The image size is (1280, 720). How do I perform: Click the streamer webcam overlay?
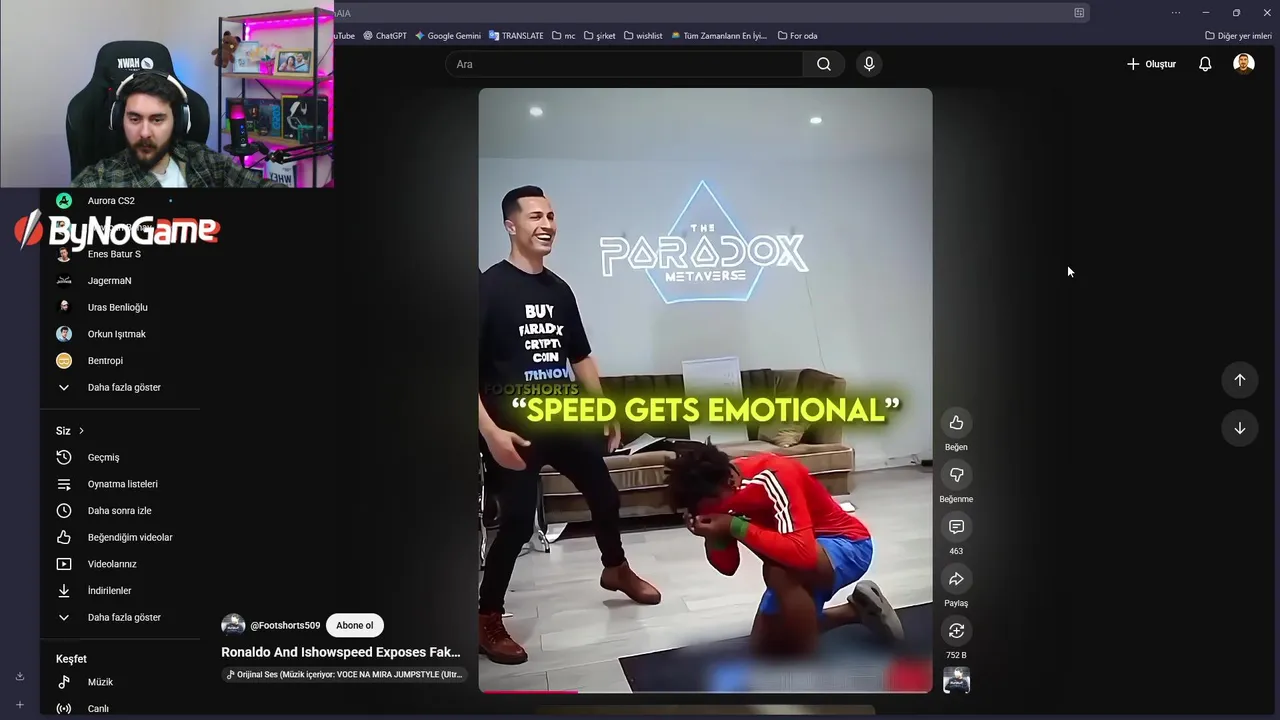(167, 94)
